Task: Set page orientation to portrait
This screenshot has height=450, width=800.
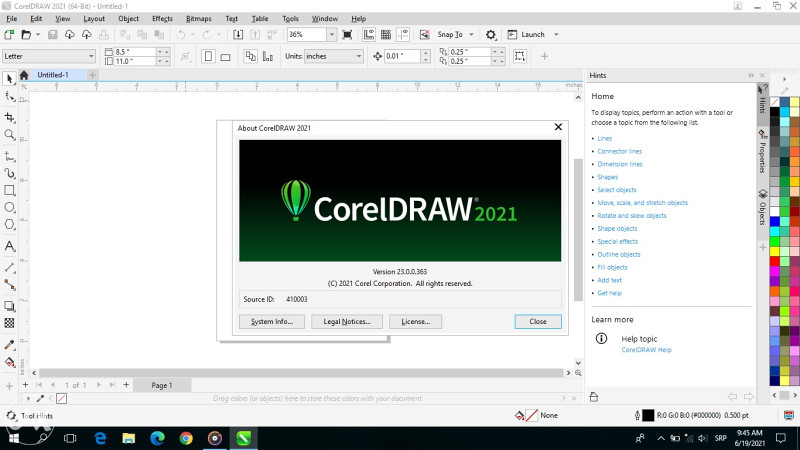Action: click(208, 56)
